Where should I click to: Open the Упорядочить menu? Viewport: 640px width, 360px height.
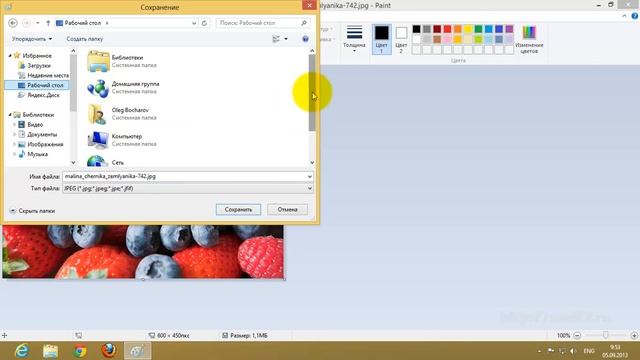click(x=32, y=39)
